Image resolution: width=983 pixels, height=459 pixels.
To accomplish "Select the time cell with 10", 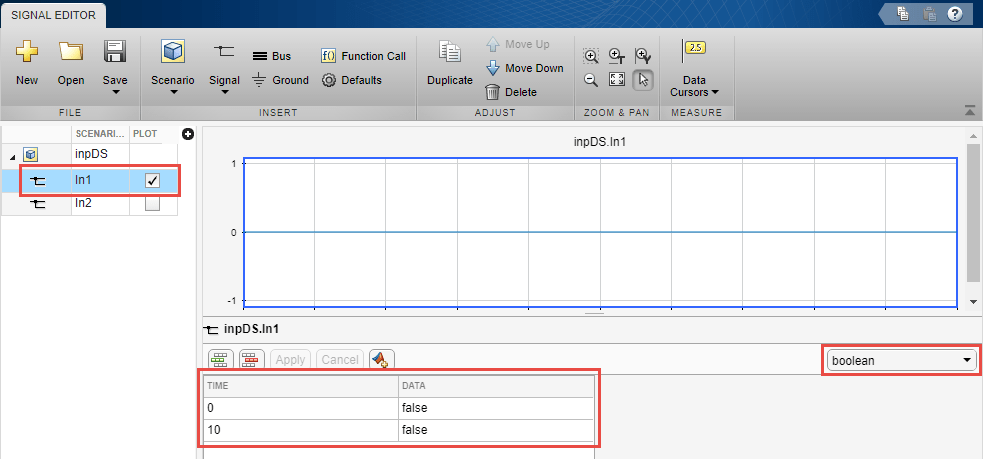I will point(301,430).
